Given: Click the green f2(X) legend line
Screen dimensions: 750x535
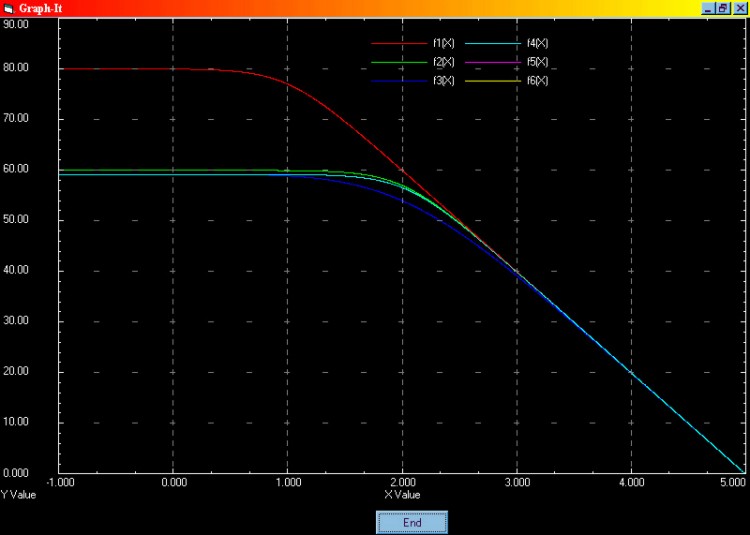Looking at the screenshot, I should 399,62.
